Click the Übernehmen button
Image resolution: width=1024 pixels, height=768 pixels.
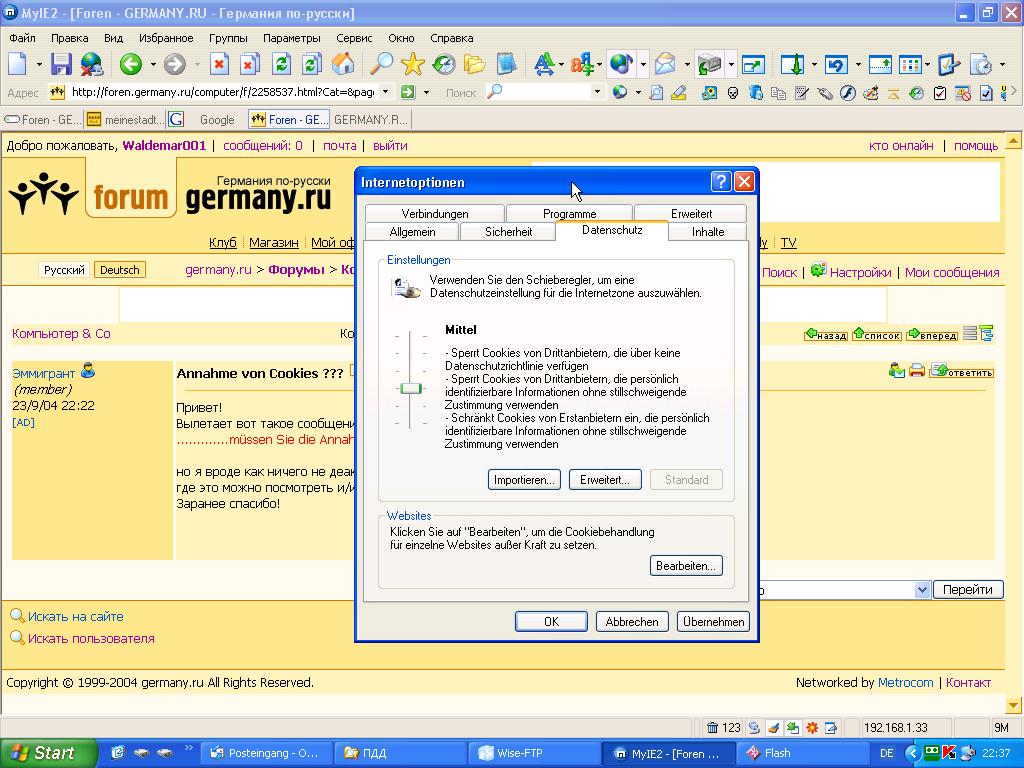[x=713, y=621]
